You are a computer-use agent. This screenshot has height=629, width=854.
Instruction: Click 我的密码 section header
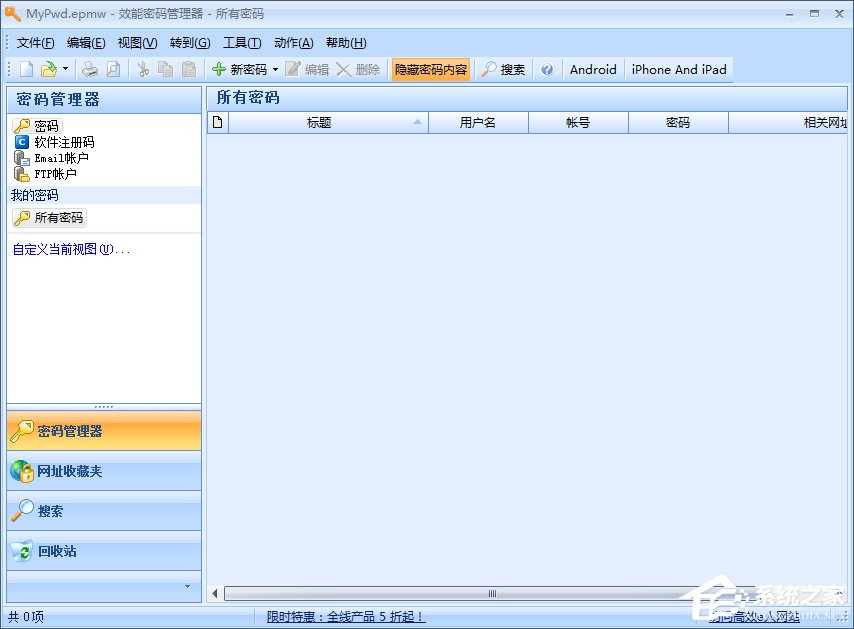[104, 196]
